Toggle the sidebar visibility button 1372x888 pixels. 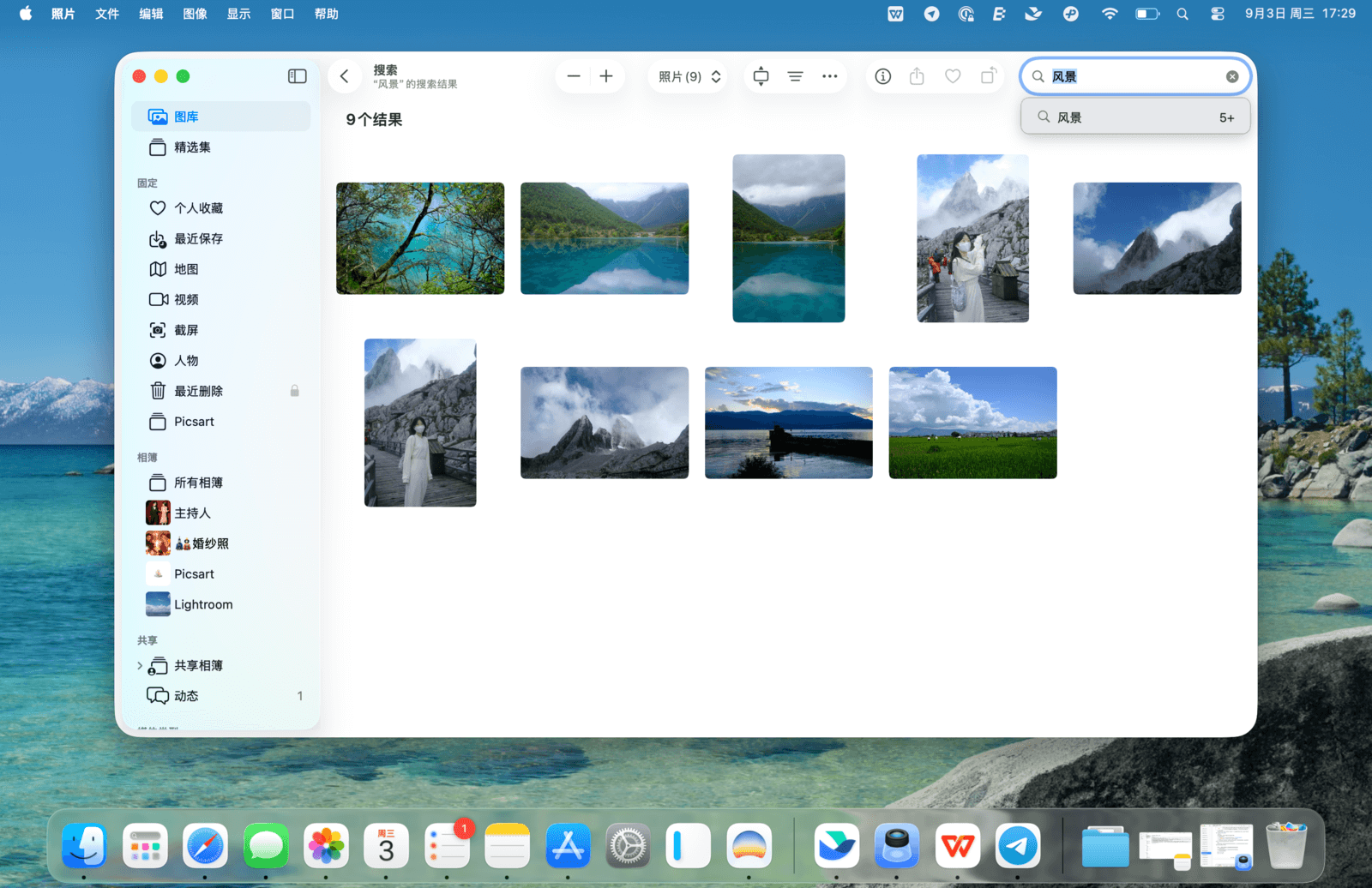tap(297, 76)
